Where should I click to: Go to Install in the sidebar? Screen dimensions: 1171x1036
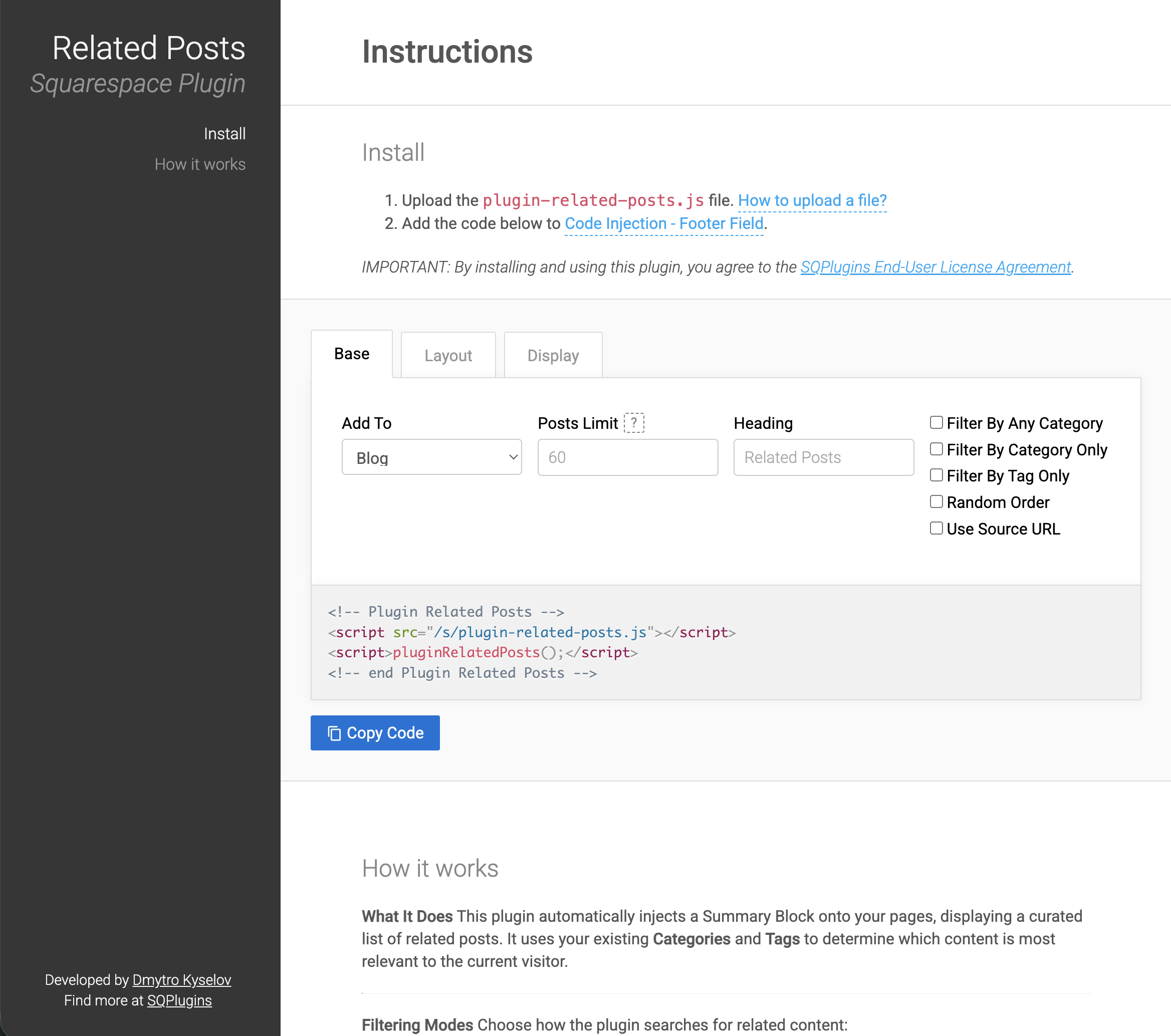[x=224, y=133]
